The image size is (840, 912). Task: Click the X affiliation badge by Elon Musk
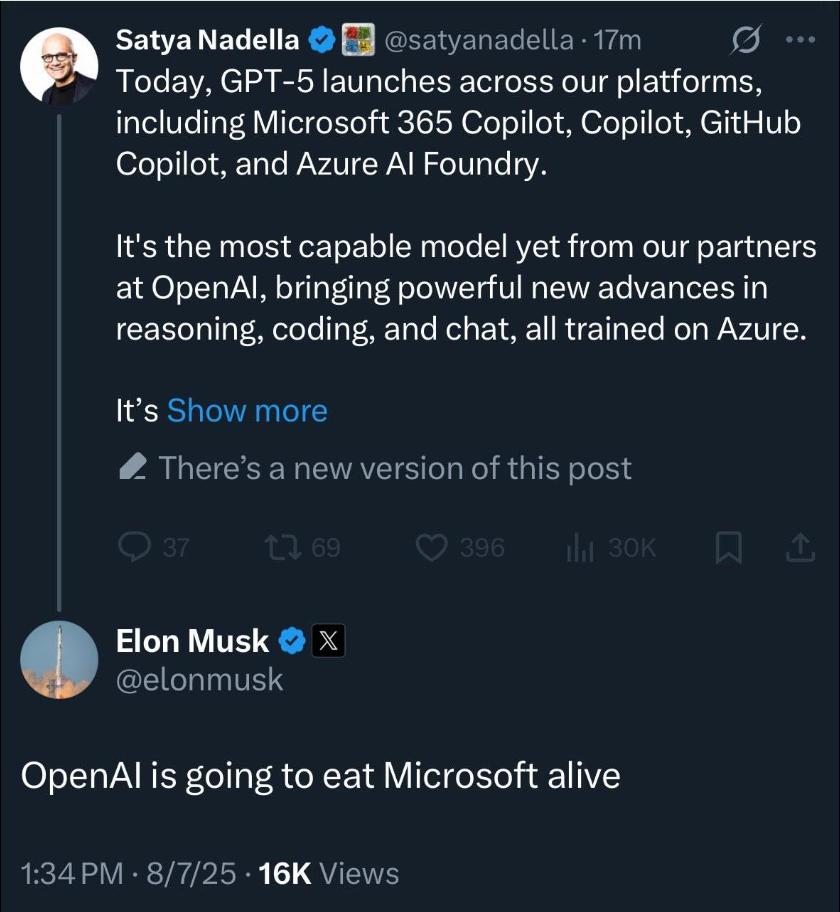click(x=329, y=641)
